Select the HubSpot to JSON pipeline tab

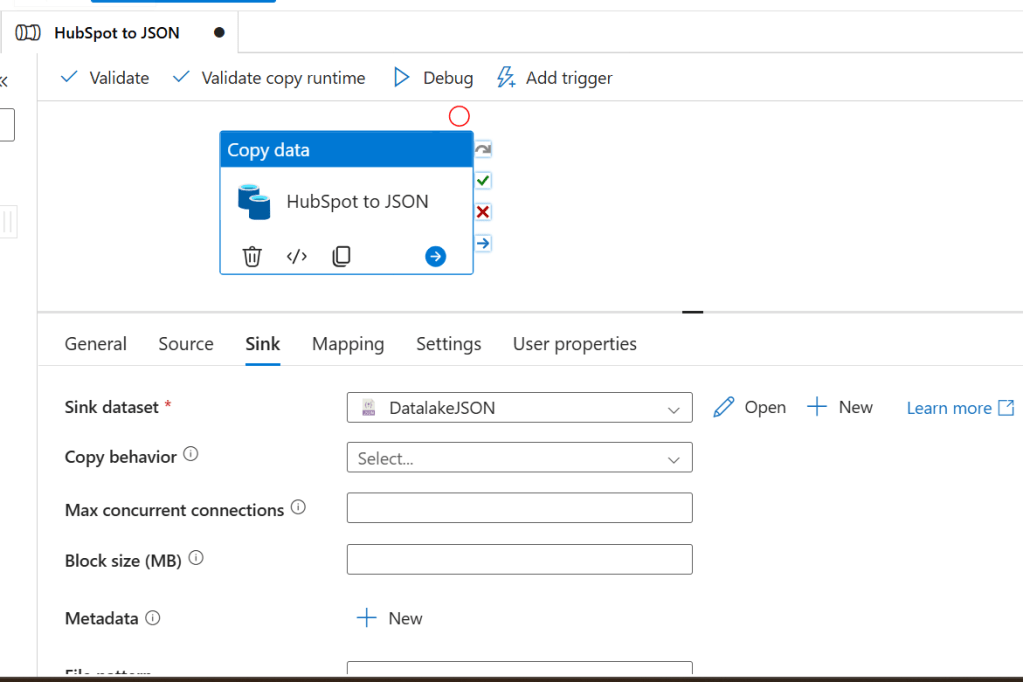click(x=117, y=33)
